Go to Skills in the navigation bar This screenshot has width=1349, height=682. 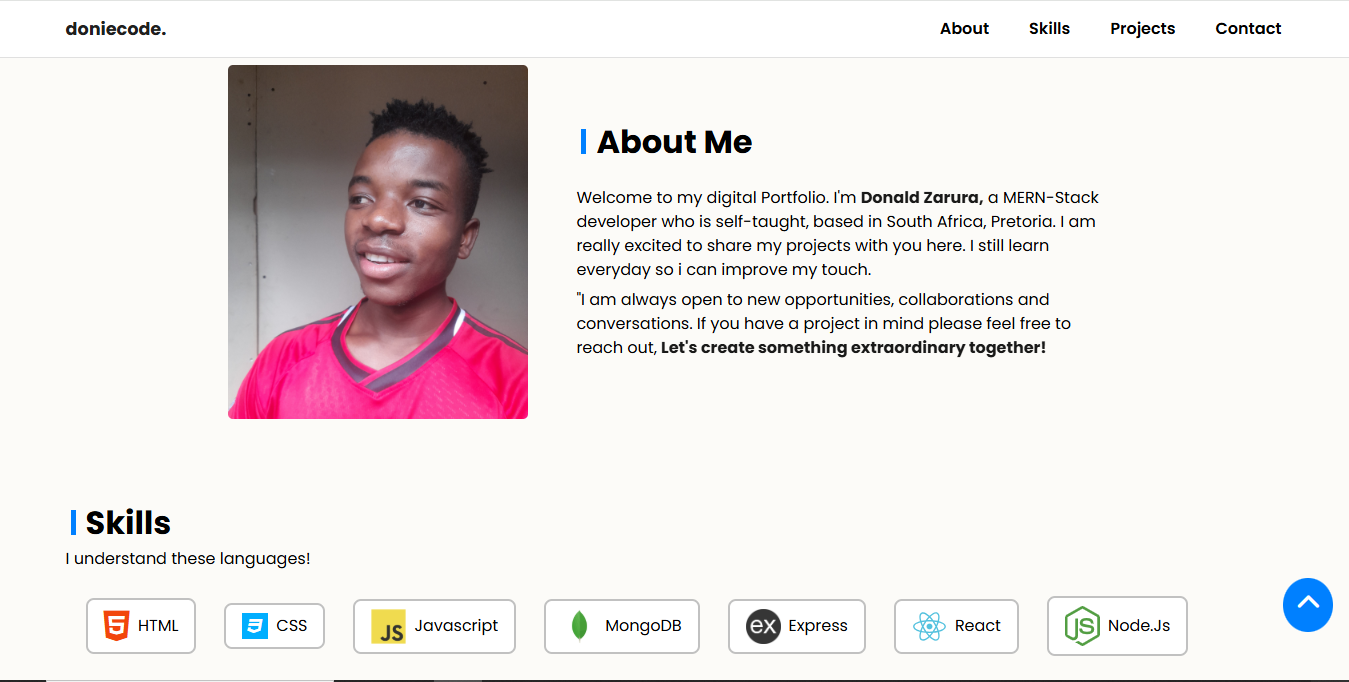(x=1049, y=29)
